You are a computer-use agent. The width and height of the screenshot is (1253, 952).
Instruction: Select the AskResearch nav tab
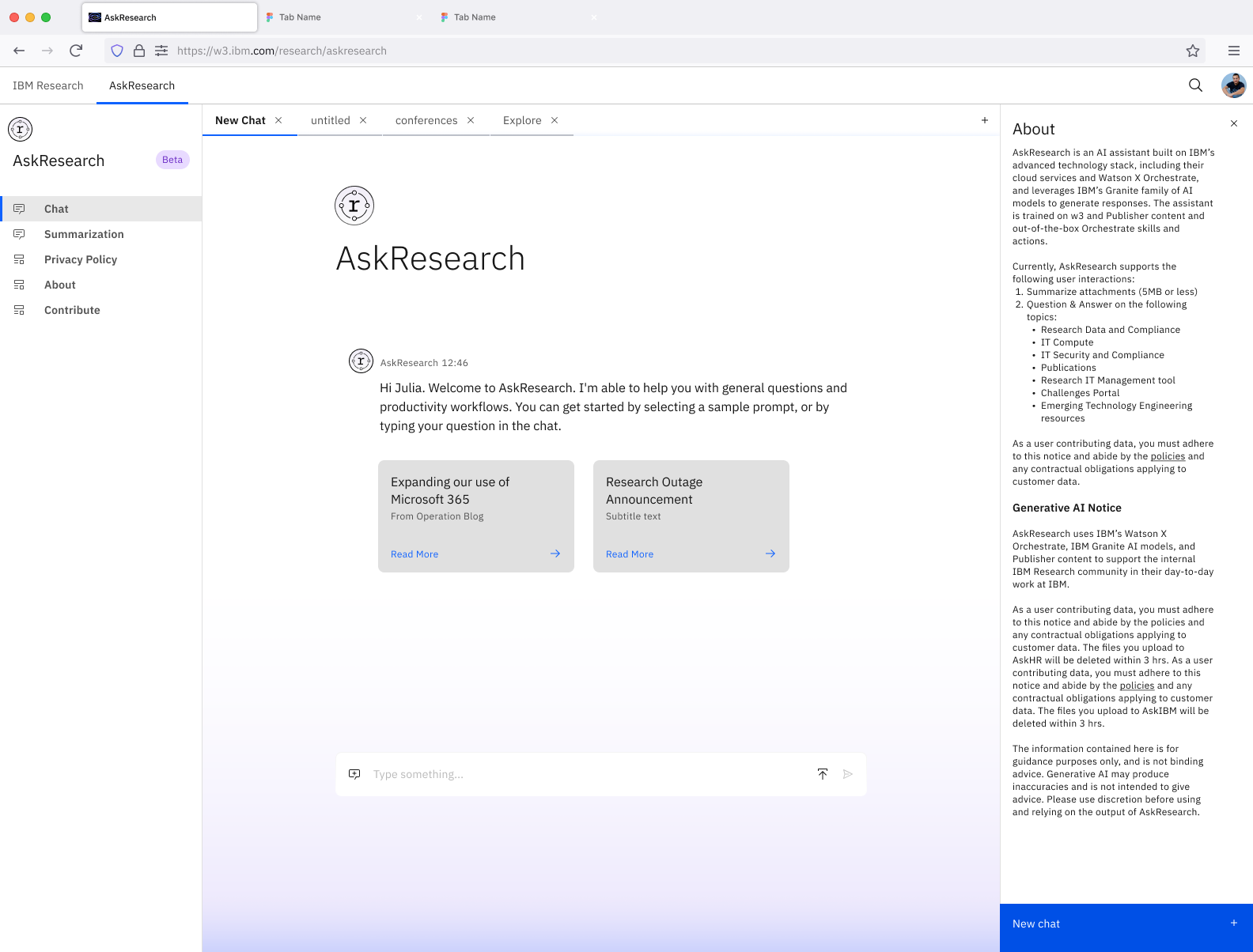pyautogui.click(x=142, y=85)
